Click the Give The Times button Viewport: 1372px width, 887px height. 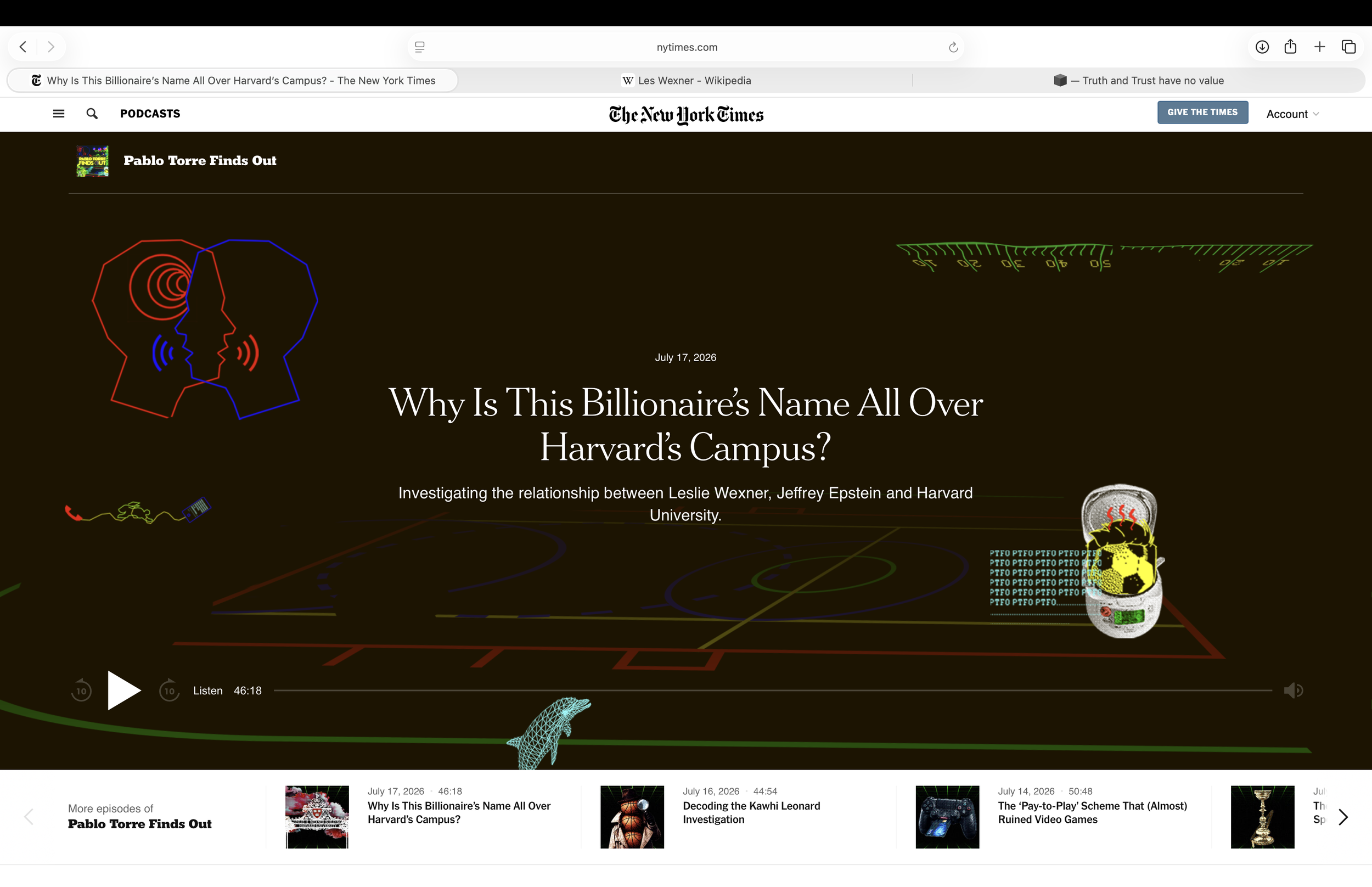[1203, 113]
